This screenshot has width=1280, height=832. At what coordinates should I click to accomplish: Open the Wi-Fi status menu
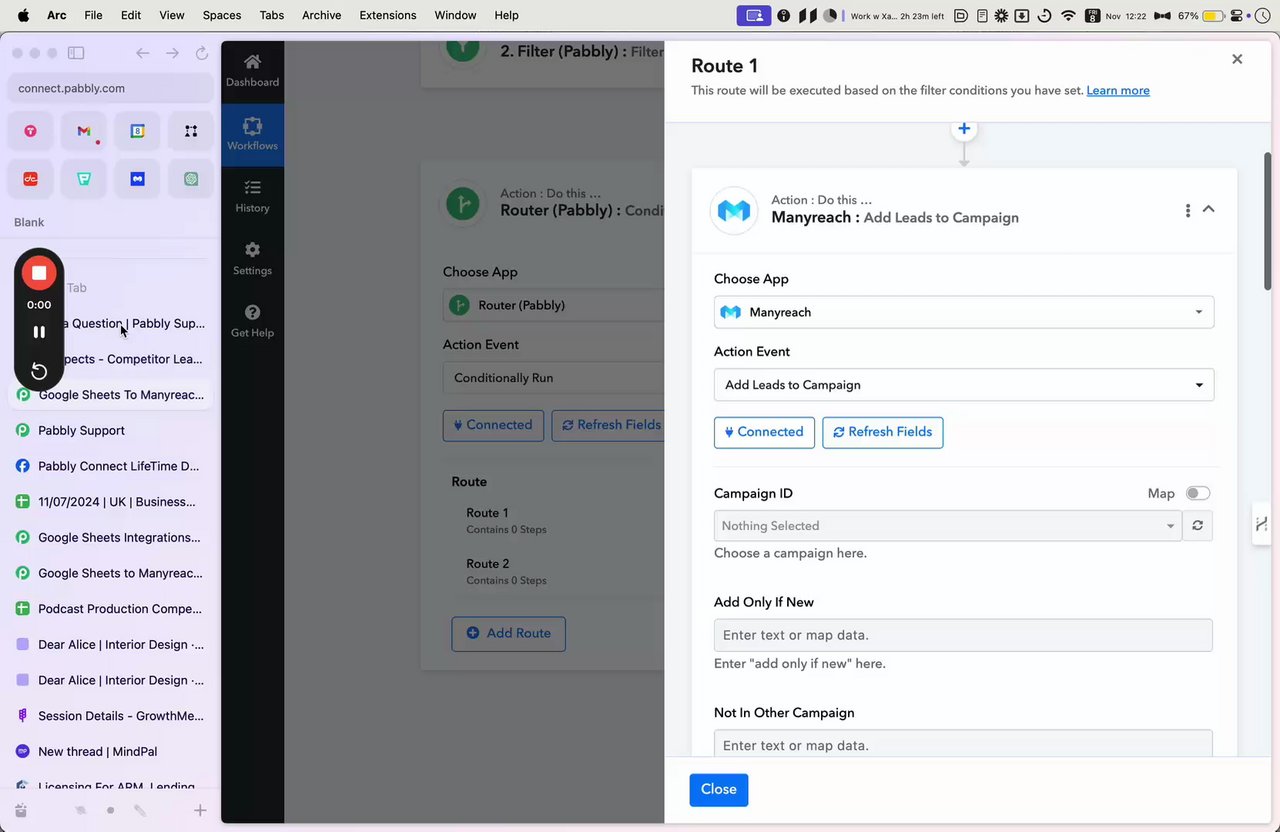[x=1068, y=15]
